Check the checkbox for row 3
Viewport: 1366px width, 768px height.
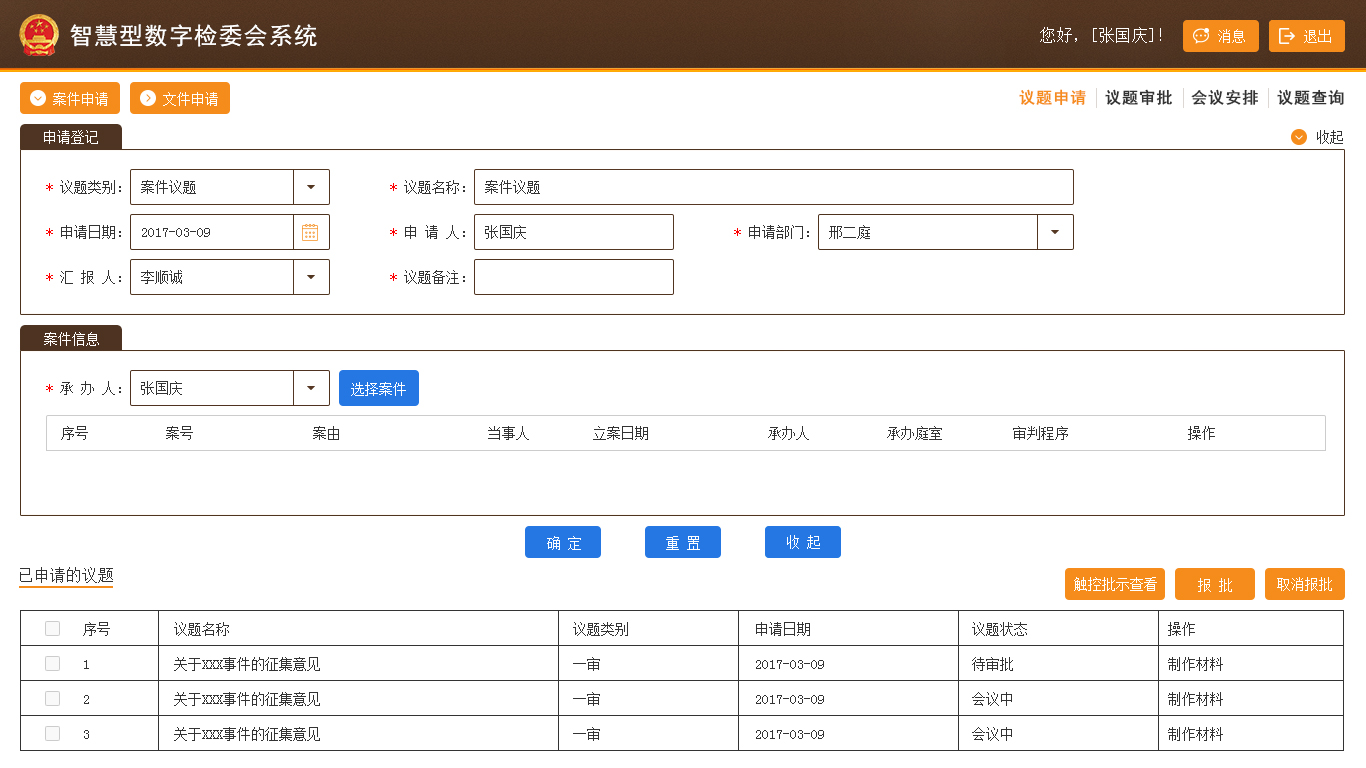[53, 734]
